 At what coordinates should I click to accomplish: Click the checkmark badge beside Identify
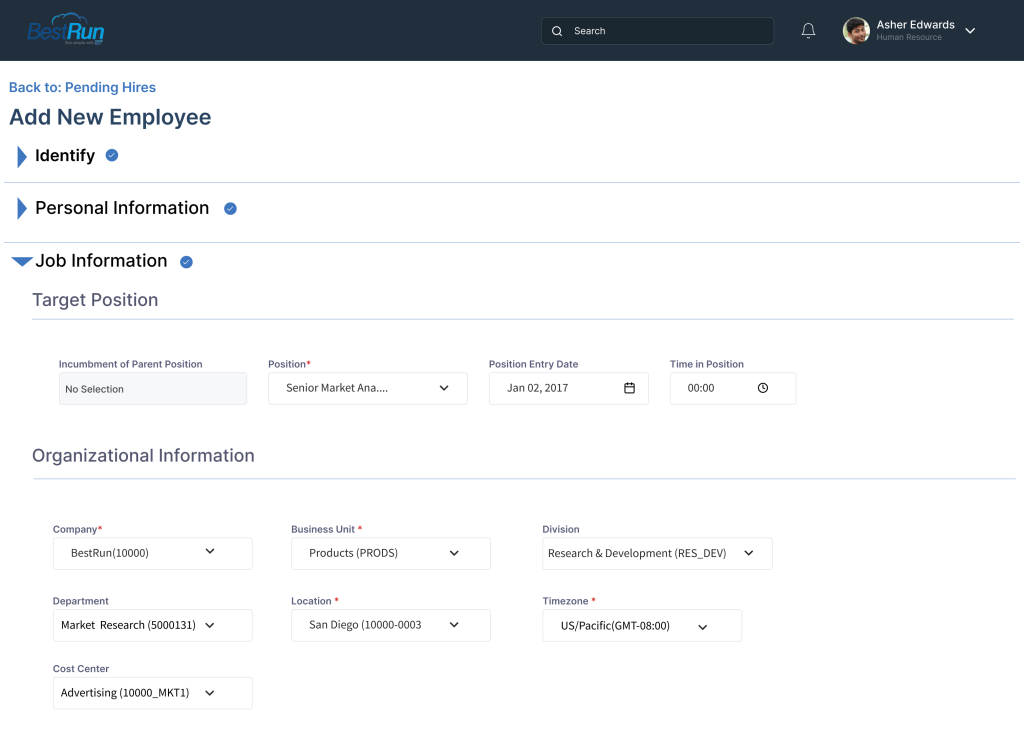[x=111, y=156]
